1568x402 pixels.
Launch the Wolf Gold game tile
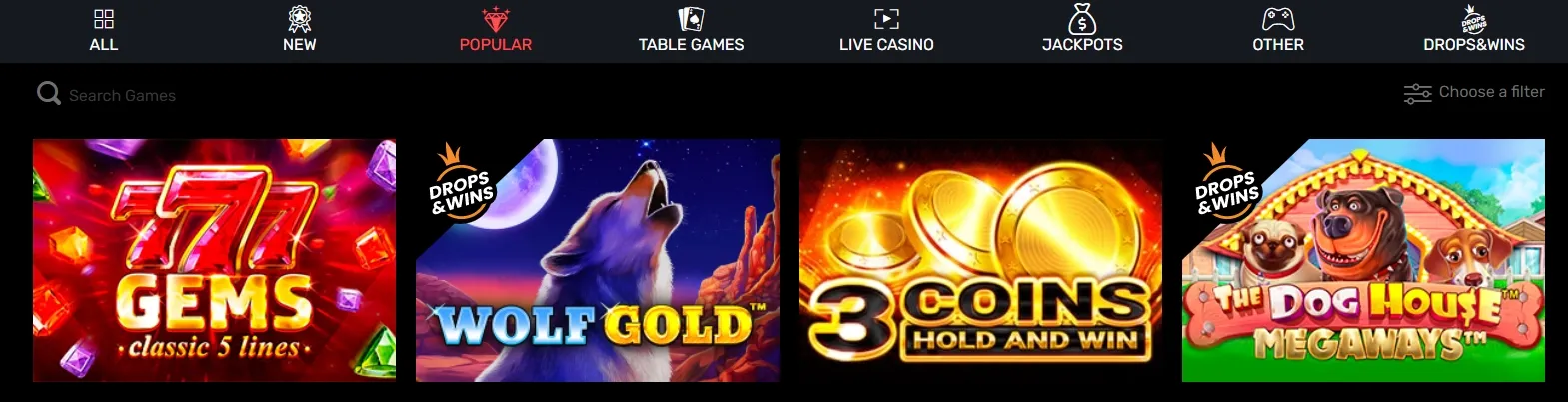[598, 260]
